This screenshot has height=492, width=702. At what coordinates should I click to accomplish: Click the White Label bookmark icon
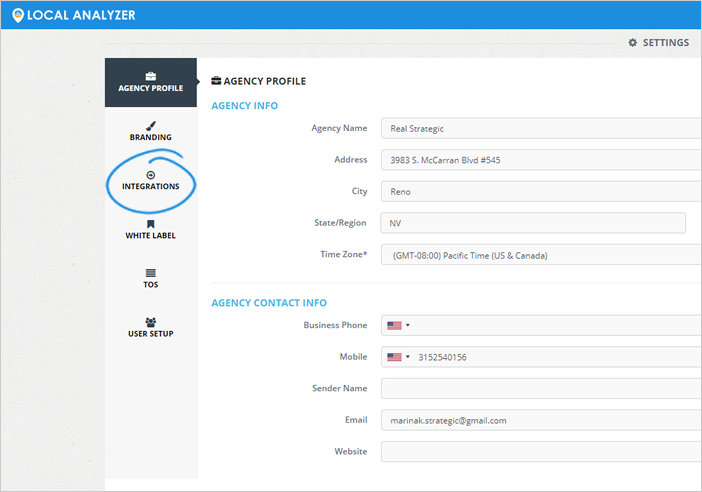point(151,224)
